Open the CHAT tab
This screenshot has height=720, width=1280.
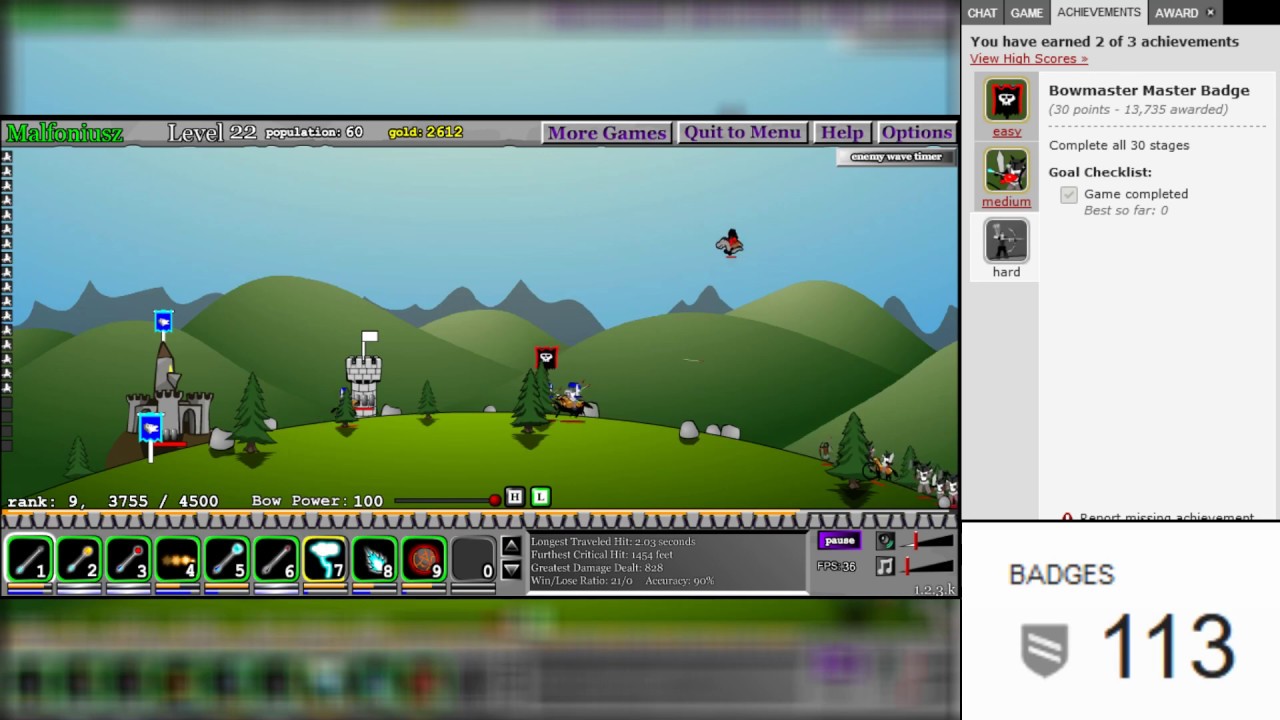tap(982, 13)
